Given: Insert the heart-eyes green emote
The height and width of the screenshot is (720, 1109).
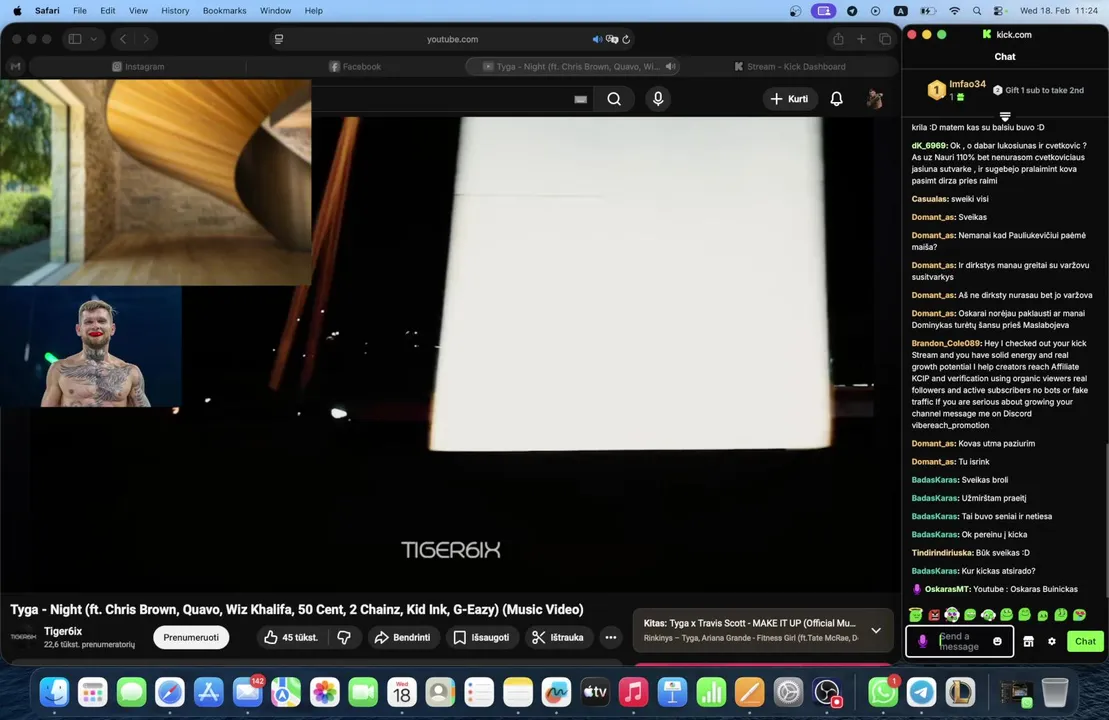Looking at the screenshot, I should [x=1079, y=615].
